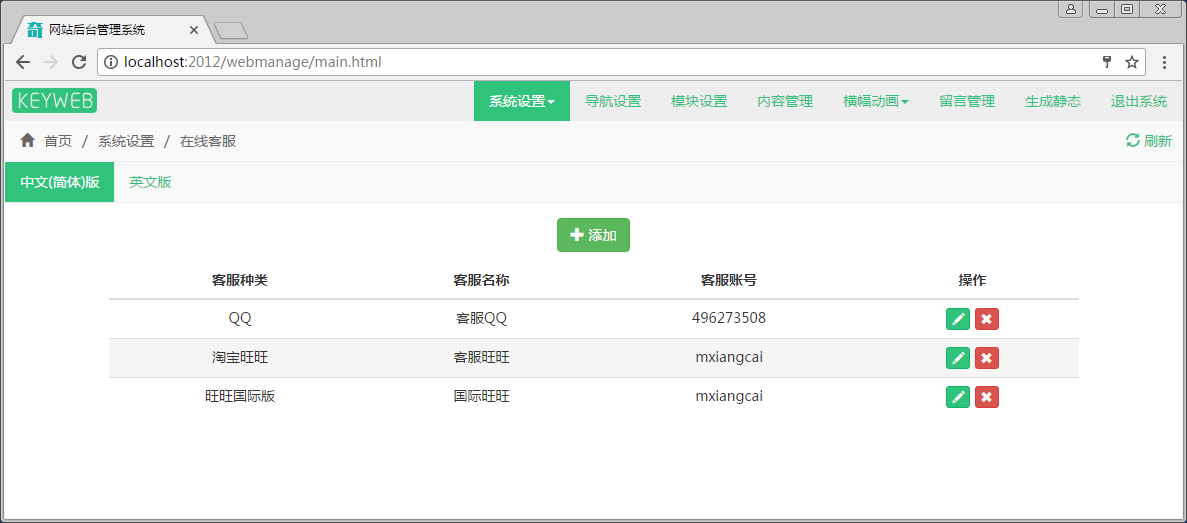Open 导航设置 in the top menu
1187x523 pixels.
click(613, 101)
